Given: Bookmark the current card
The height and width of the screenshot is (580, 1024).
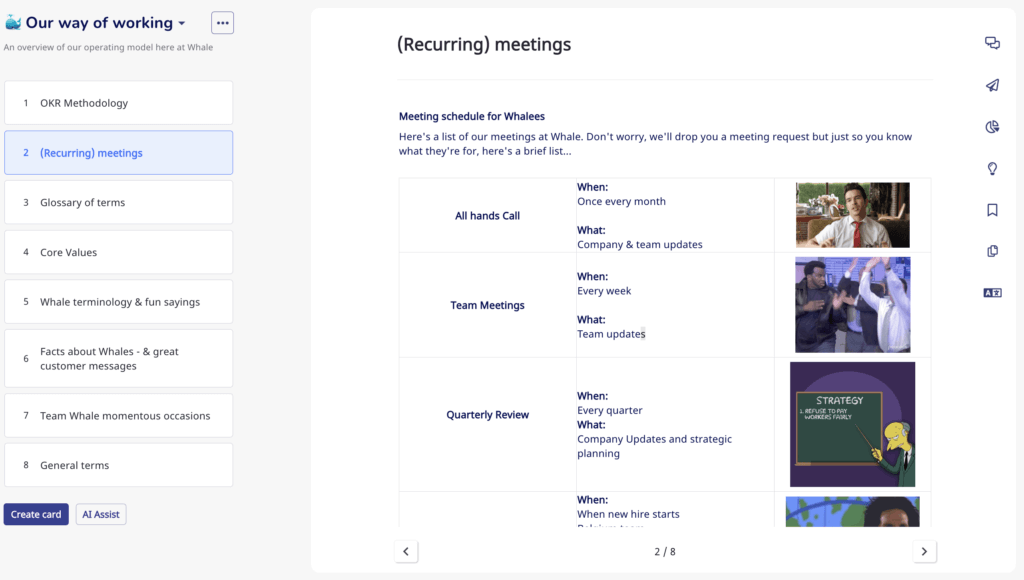Looking at the screenshot, I should [992, 209].
